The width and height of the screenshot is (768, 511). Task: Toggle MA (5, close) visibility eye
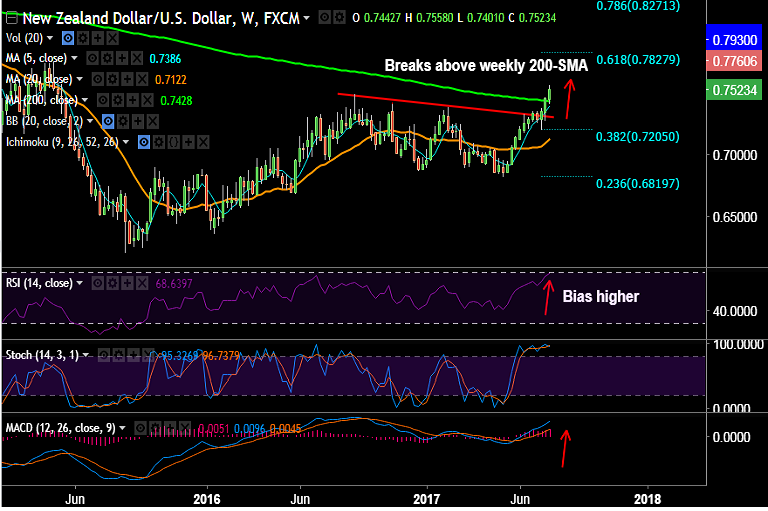coord(92,59)
